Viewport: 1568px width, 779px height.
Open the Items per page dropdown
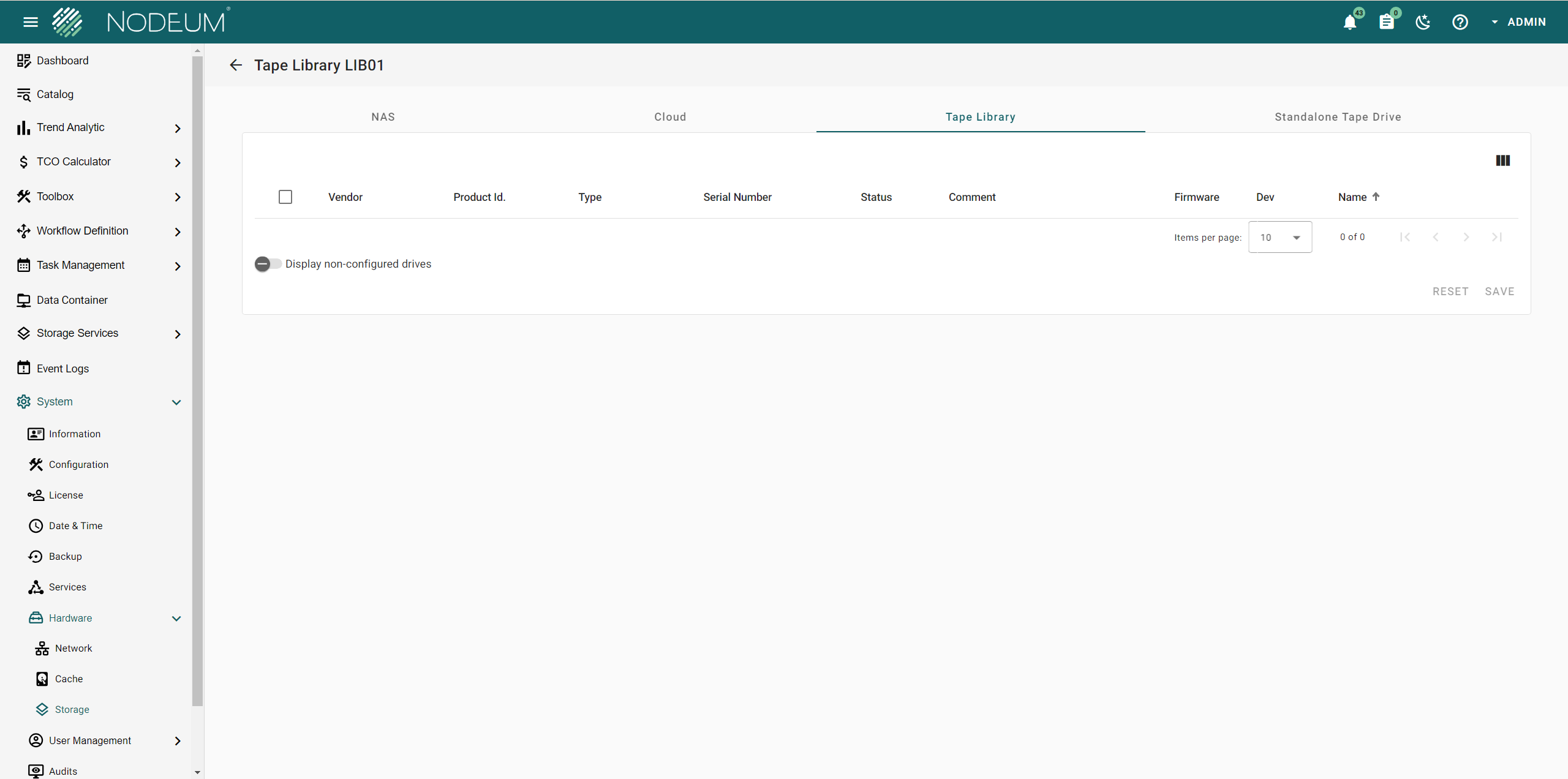(1280, 237)
